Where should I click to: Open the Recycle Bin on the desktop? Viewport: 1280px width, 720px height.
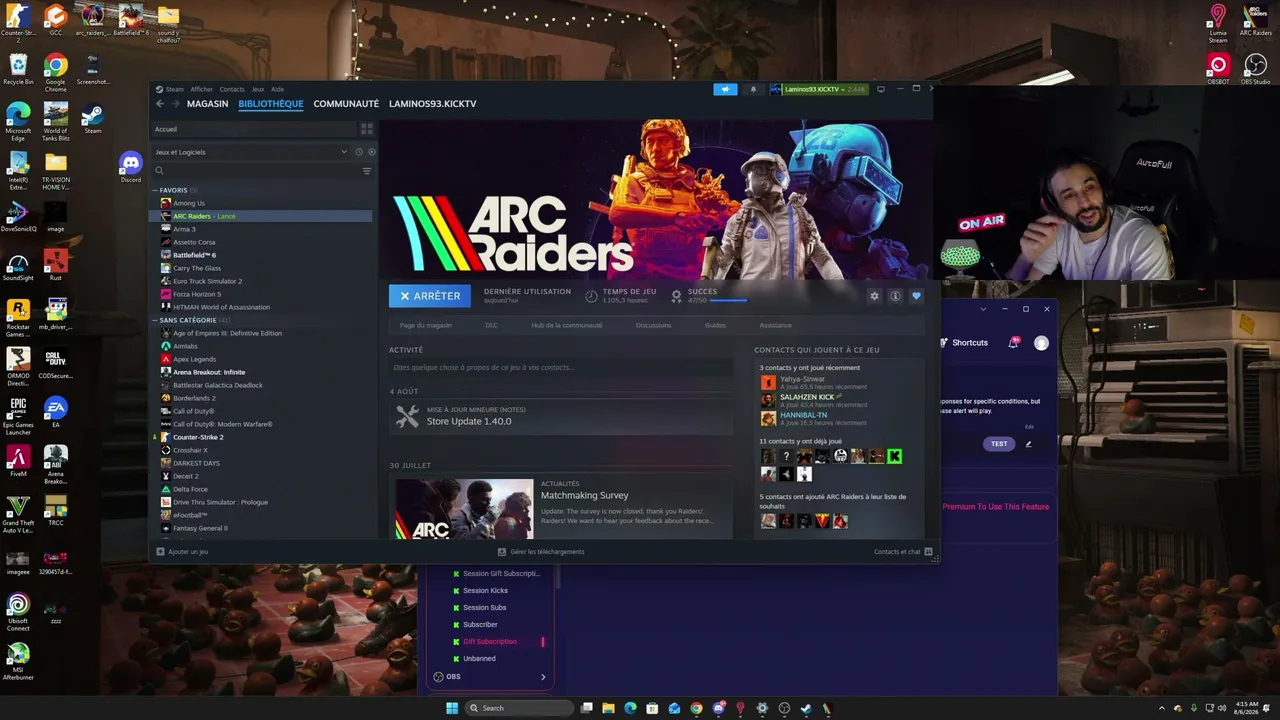tap(18, 69)
